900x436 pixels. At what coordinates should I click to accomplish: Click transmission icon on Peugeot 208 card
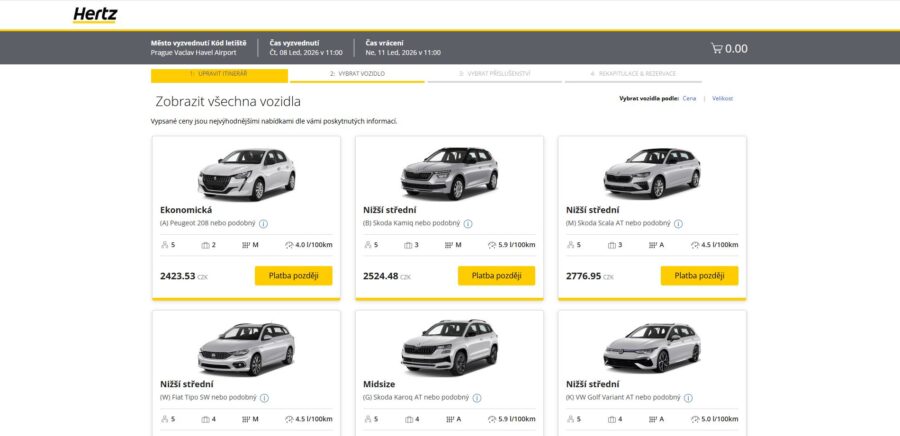246,245
